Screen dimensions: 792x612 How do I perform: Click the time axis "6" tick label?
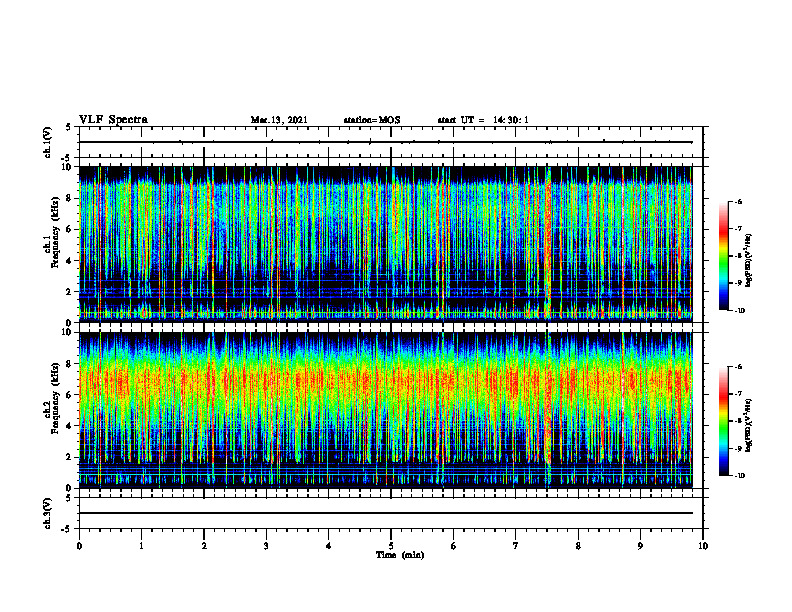454,546
